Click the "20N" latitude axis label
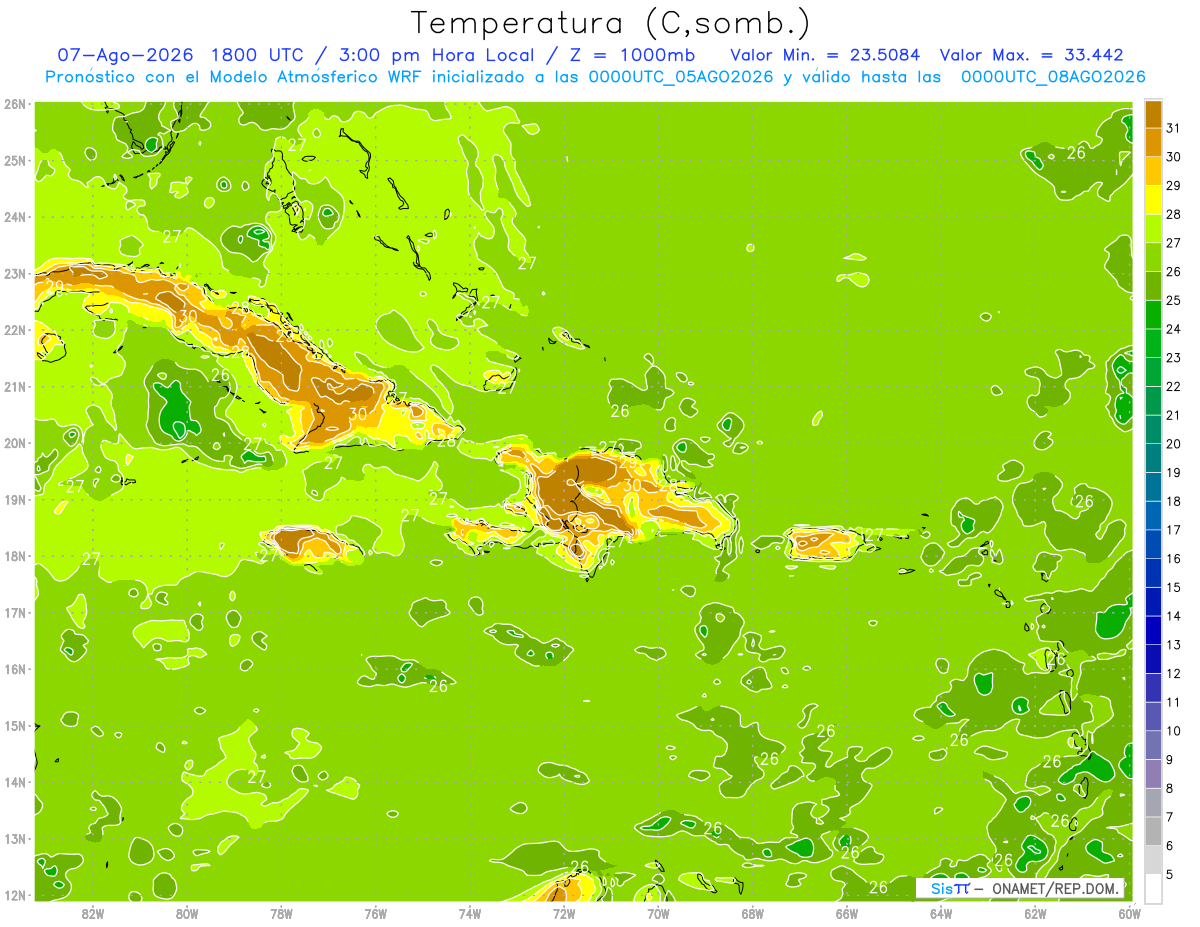Viewport: 1200px width, 927px height. pos(15,443)
